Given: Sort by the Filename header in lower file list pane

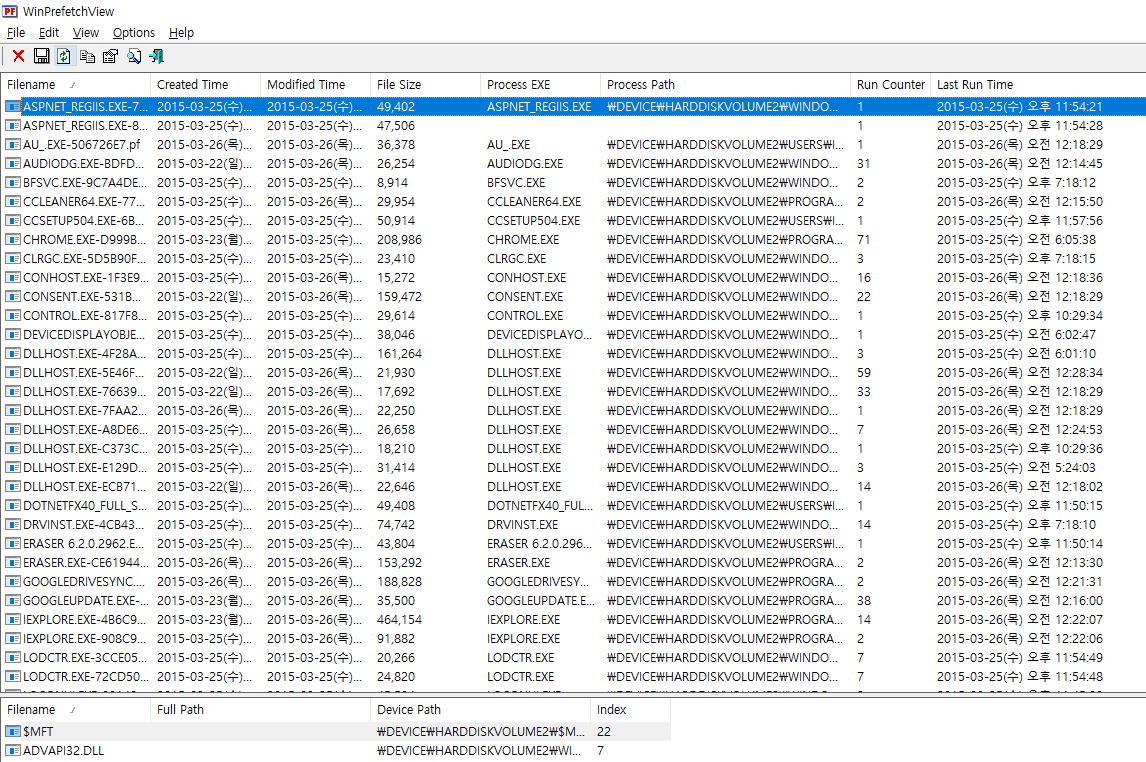Looking at the screenshot, I should (75, 709).
